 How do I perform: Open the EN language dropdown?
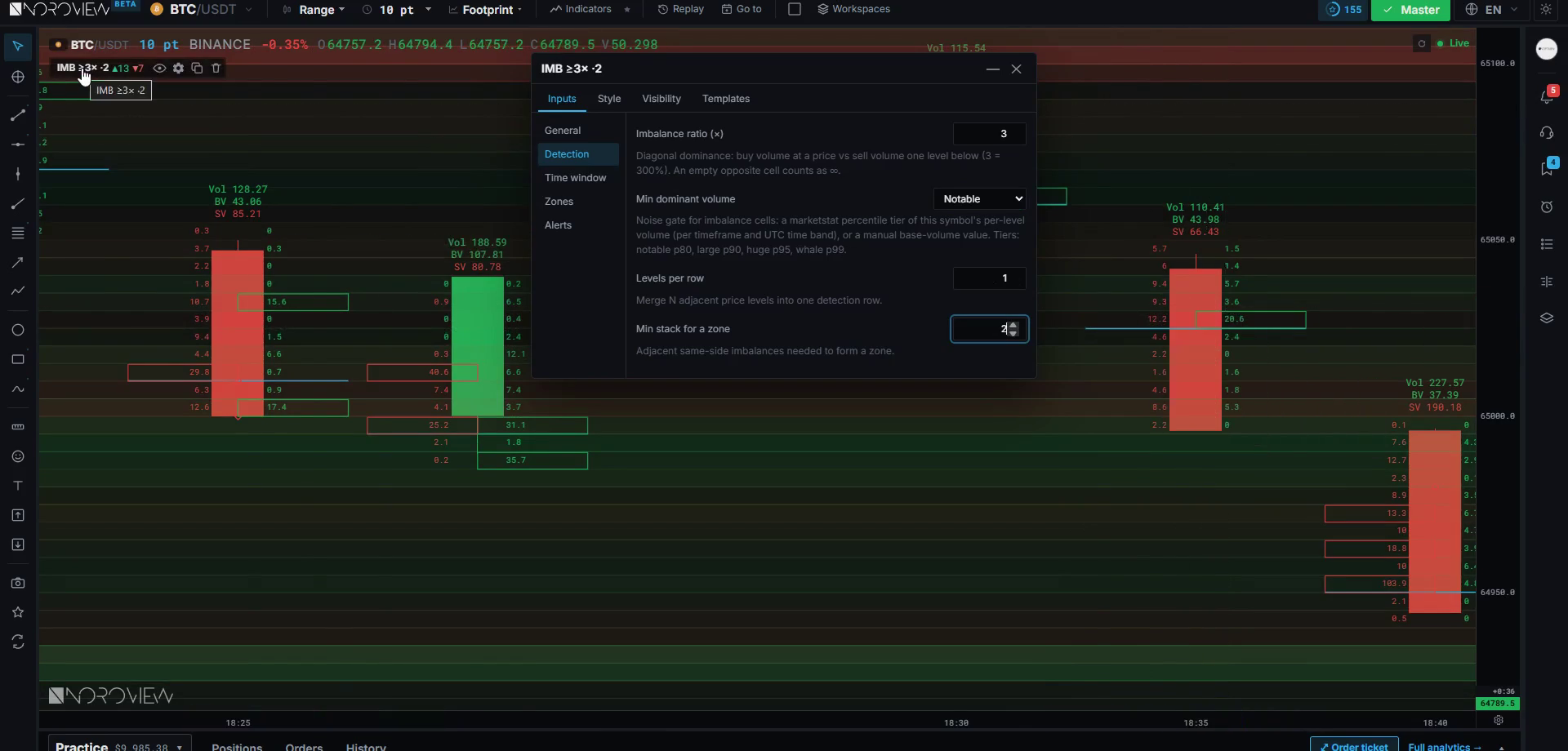click(1492, 10)
